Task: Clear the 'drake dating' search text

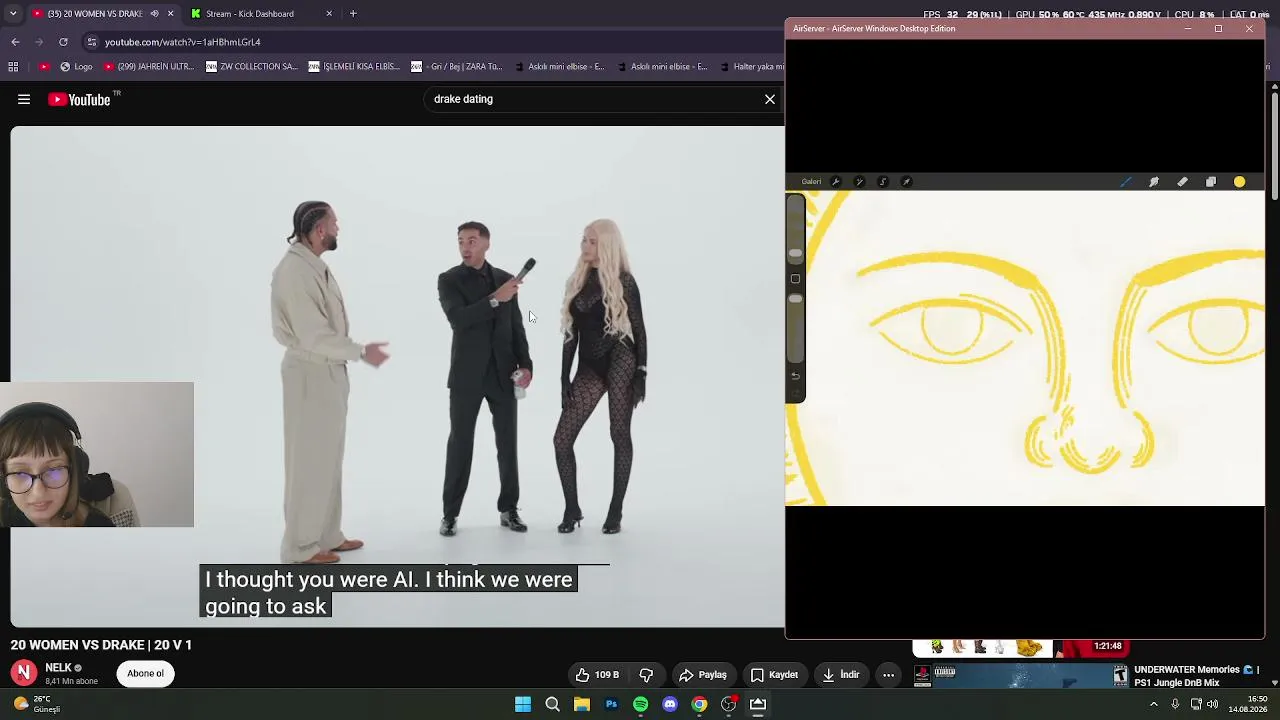Action: (770, 99)
